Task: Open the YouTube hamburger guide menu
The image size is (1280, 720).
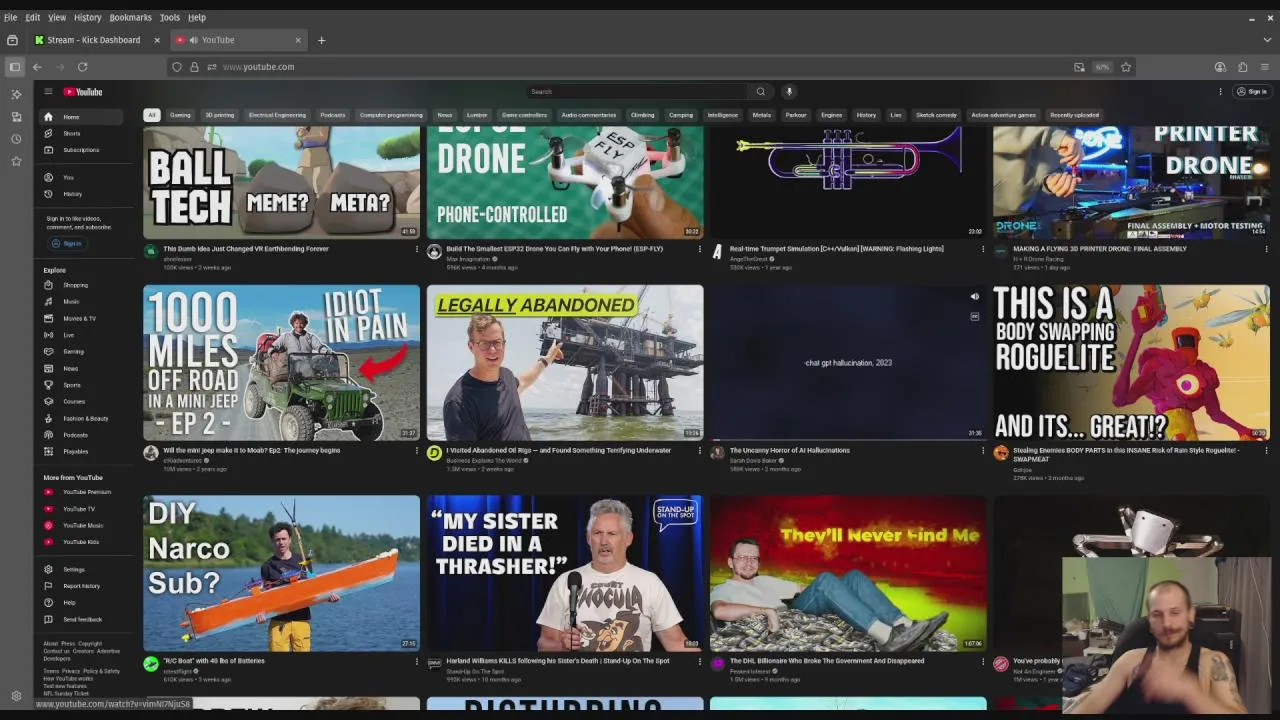Action: (x=48, y=92)
